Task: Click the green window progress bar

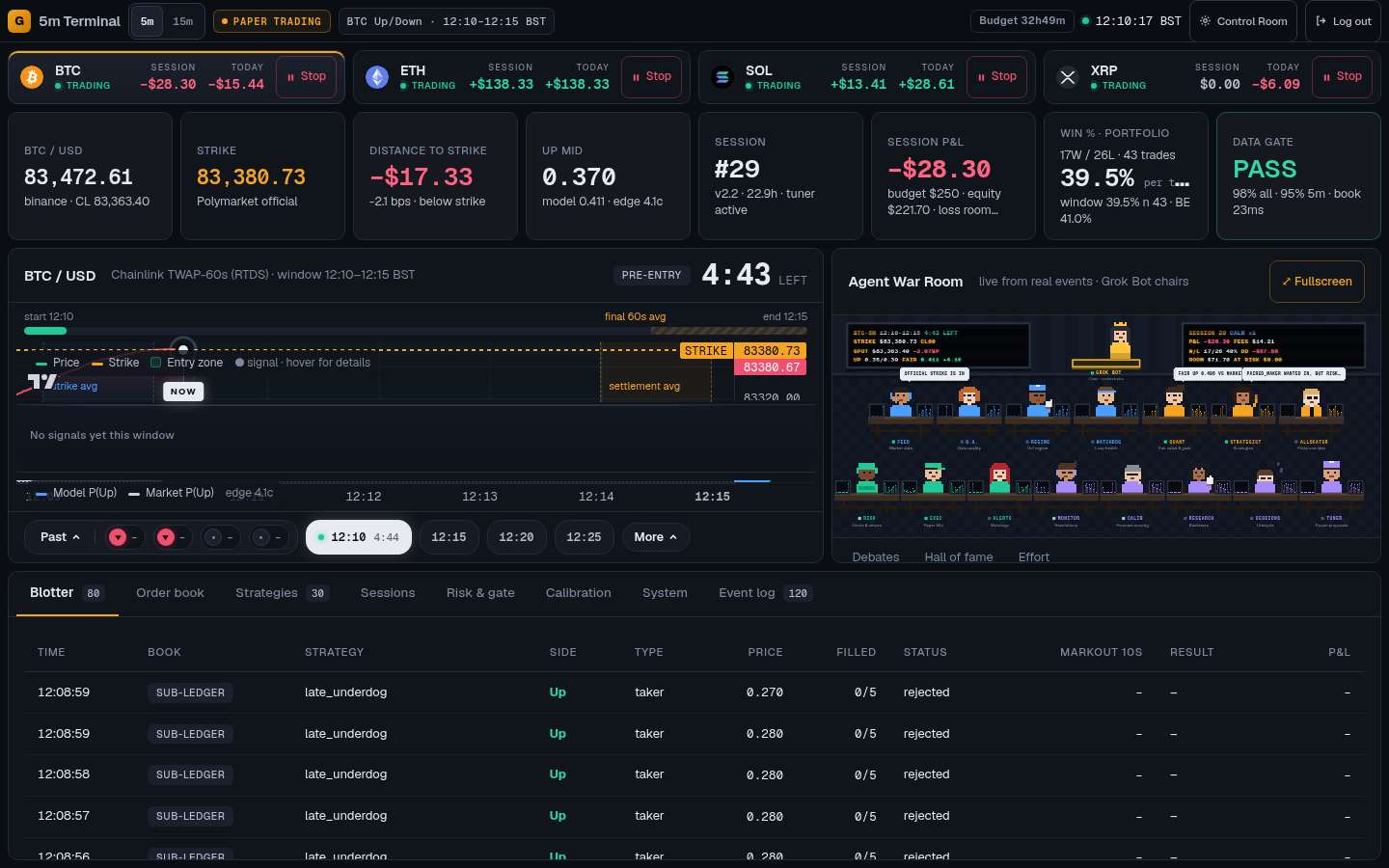Action: [x=45, y=331]
